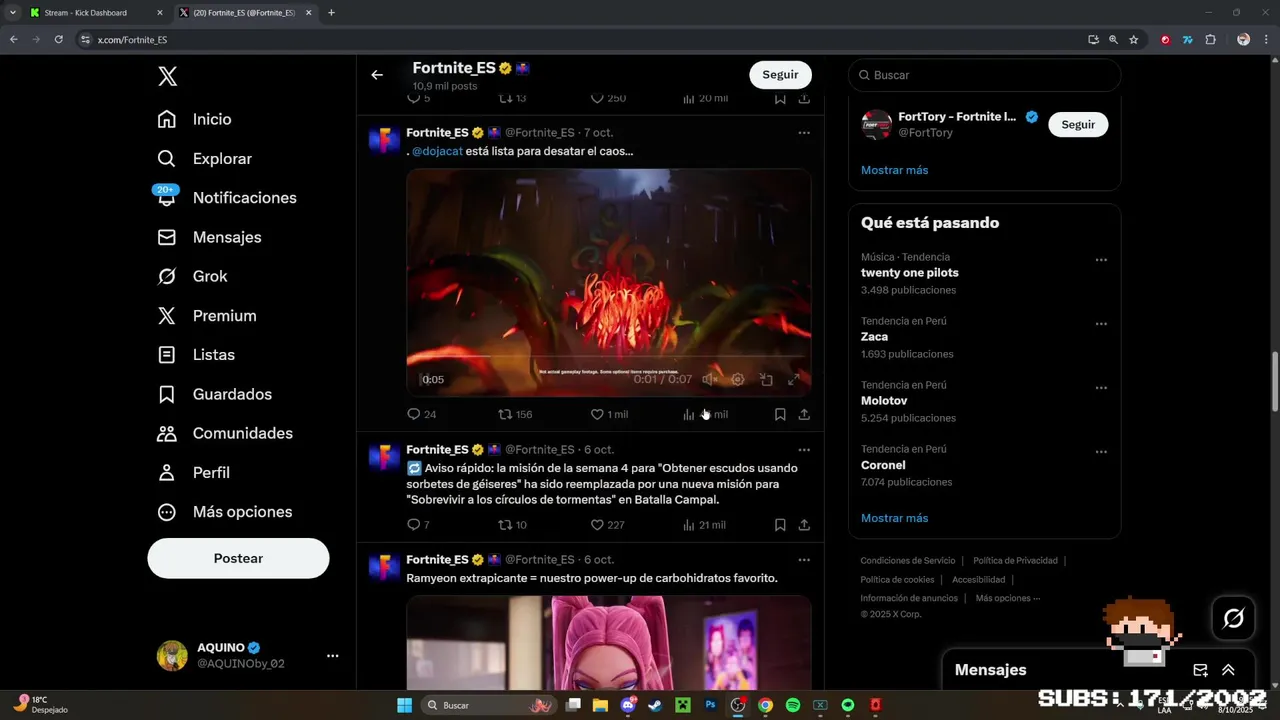Open more options on Aviso rápido post
The image size is (1280, 720).
pyautogui.click(x=804, y=450)
